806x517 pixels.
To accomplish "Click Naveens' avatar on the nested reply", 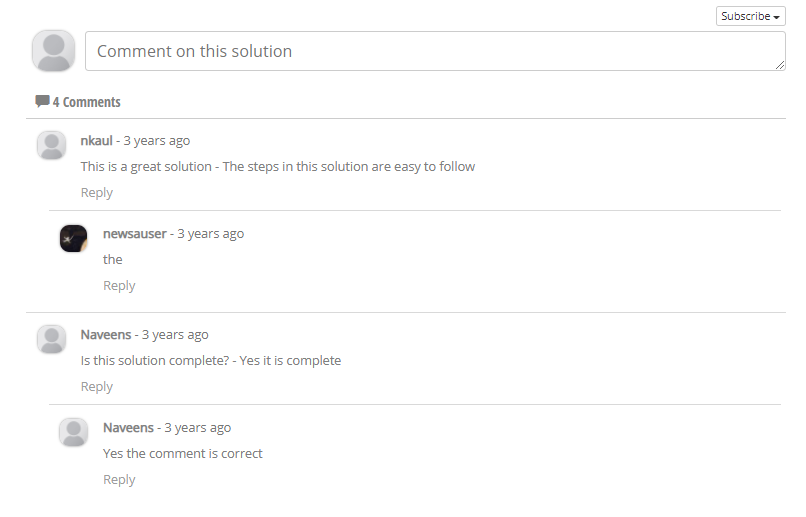I will [73, 432].
